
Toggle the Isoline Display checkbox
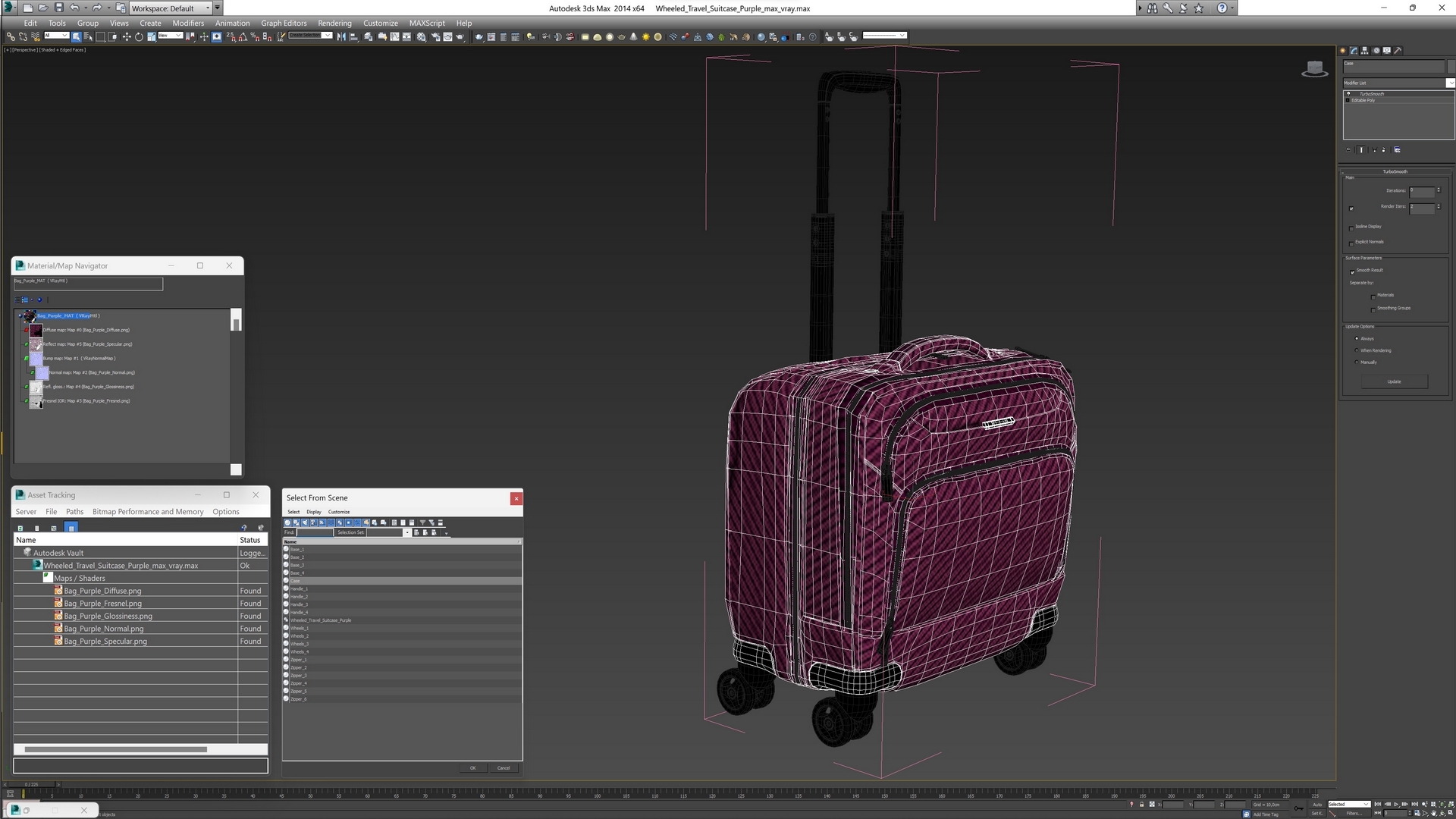(1351, 227)
